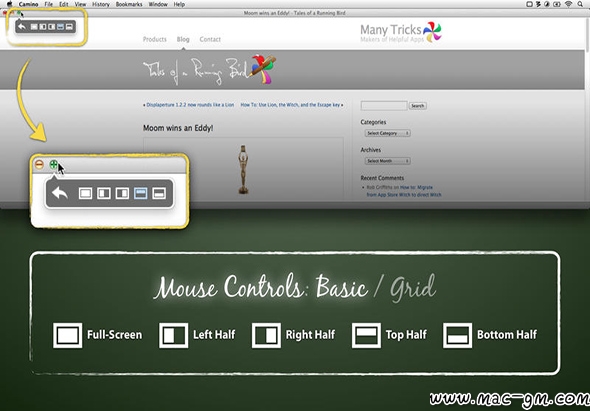Choose the Bottom Half icon in the small Moom popup
Viewport: 590px width, 411px height.
pyautogui.click(x=69, y=27)
